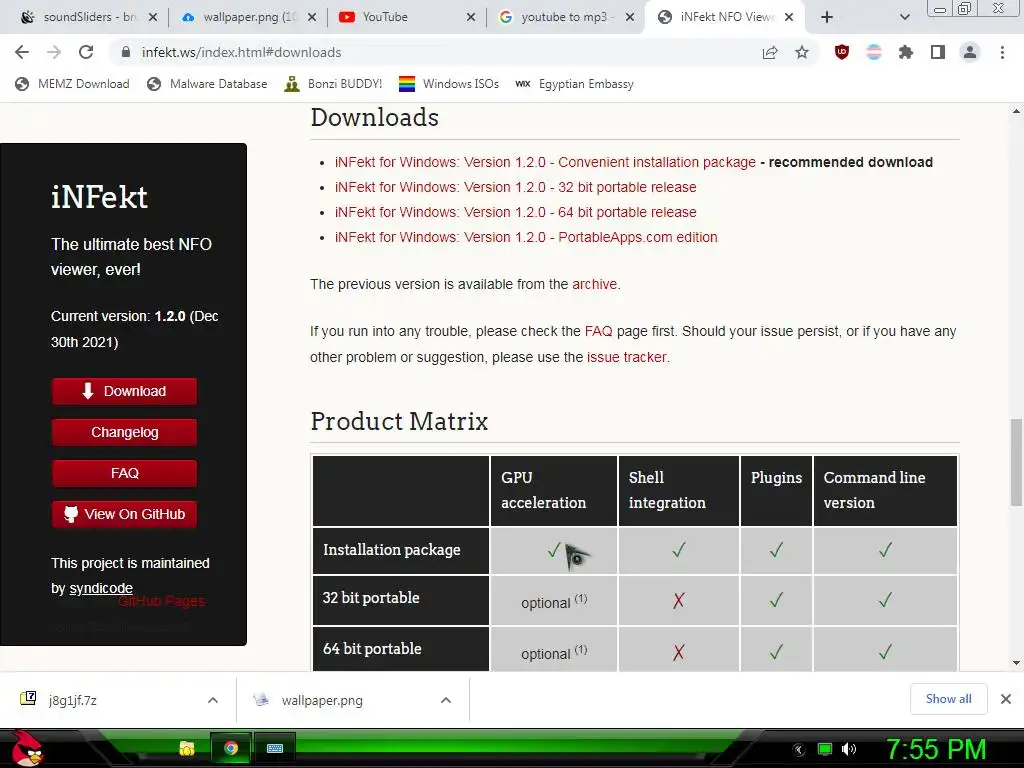The width and height of the screenshot is (1024, 768).
Task: Expand options for wallpaper.png download
Action: [x=446, y=700]
